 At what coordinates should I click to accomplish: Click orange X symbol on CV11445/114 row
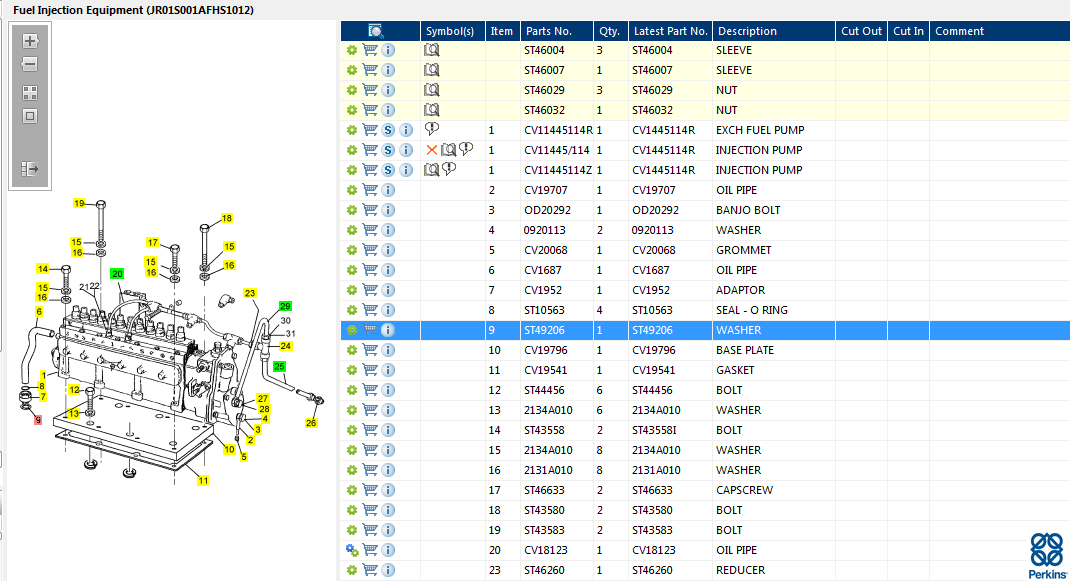coord(432,150)
